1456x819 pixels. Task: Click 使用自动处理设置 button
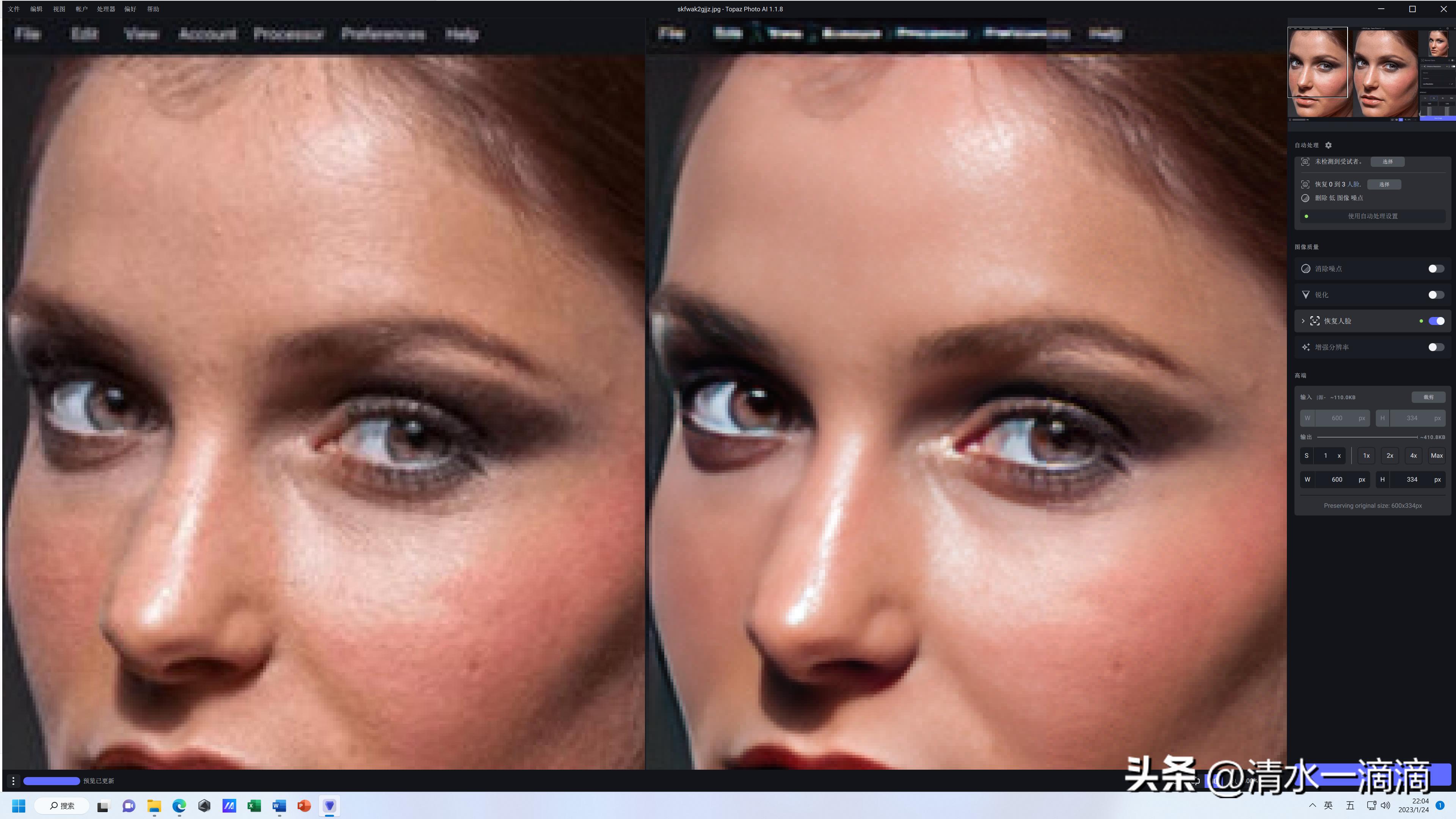click(1372, 216)
